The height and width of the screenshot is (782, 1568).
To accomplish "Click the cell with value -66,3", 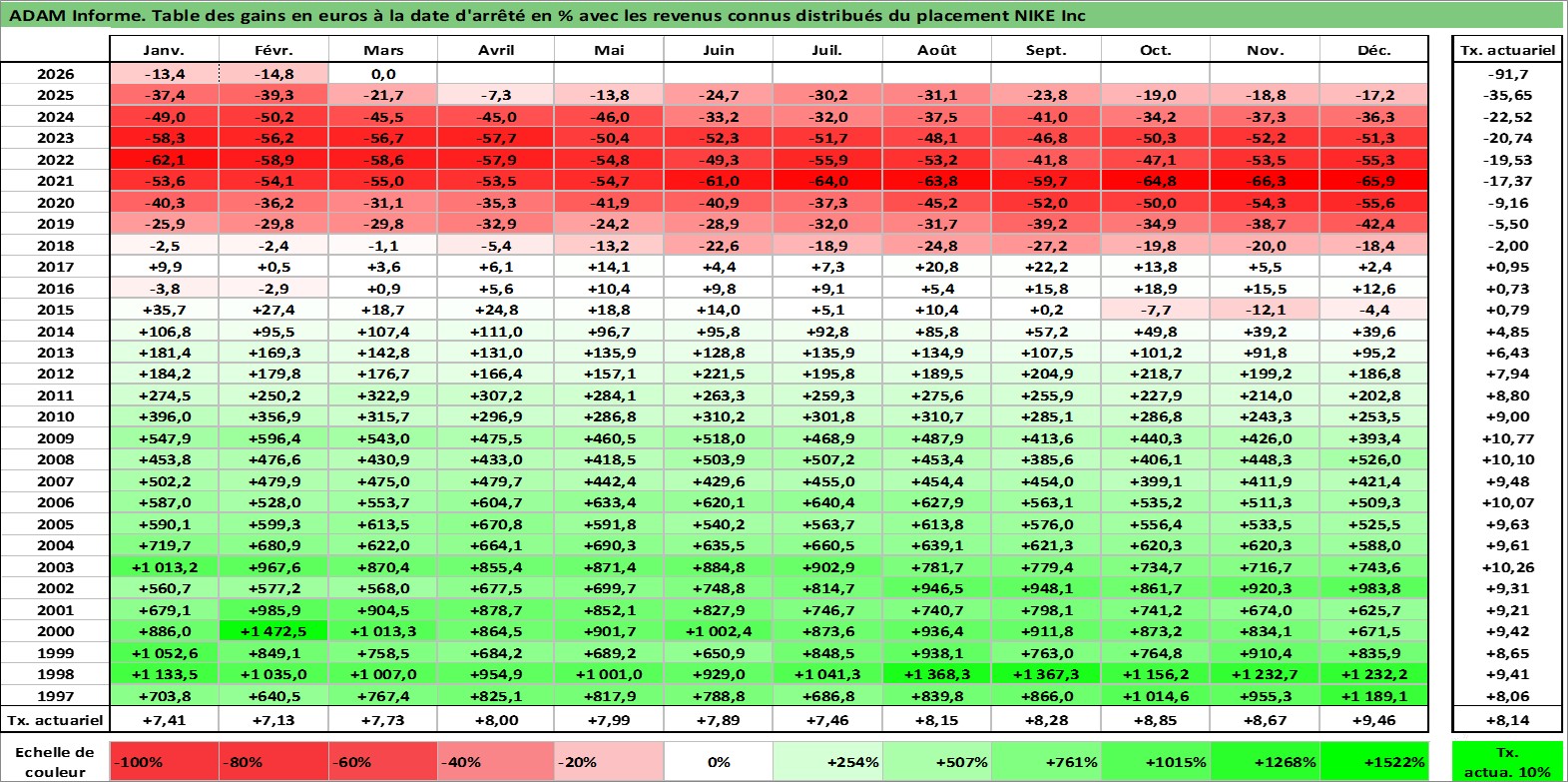I will [x=1265, y=181].
